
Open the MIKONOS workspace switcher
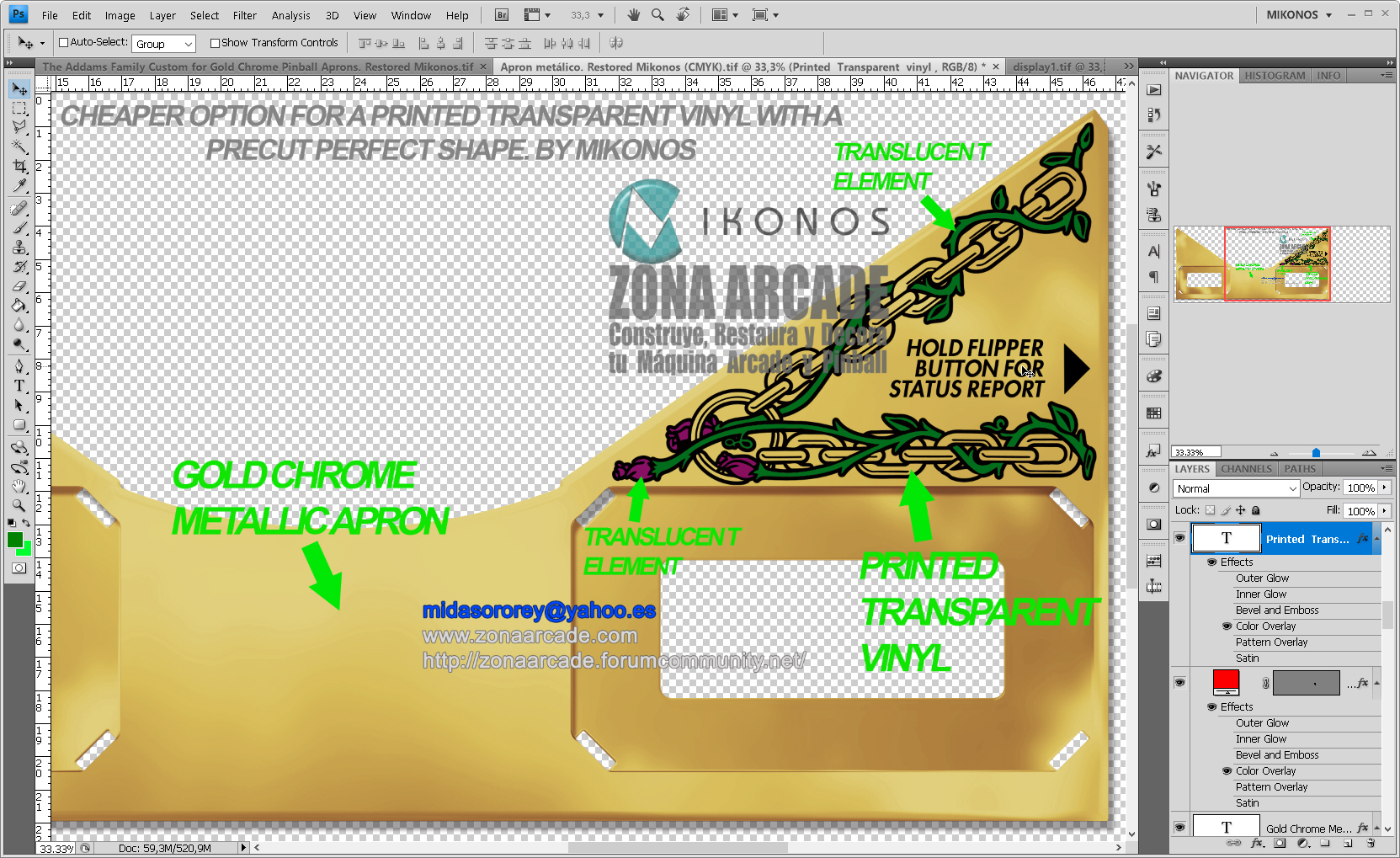click(1299, 15)
